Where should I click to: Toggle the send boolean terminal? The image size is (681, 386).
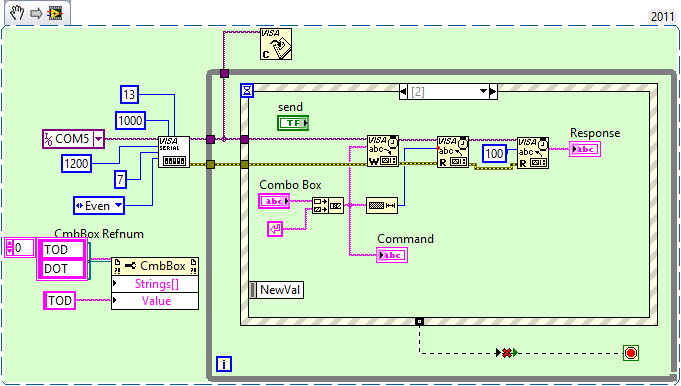tap(293, 123)
